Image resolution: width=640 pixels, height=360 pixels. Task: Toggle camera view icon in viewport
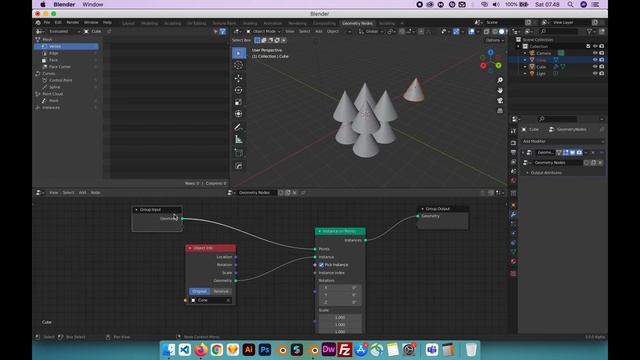(500, 100)
